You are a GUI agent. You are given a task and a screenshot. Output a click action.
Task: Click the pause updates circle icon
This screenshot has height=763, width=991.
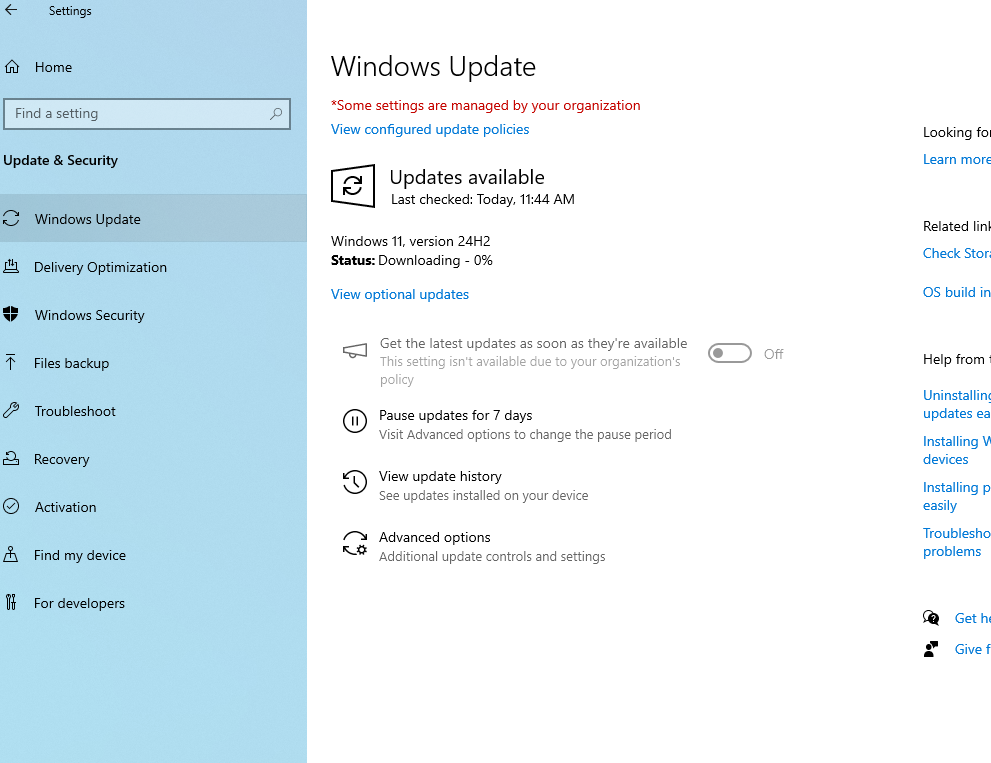(x=355, y=421)
